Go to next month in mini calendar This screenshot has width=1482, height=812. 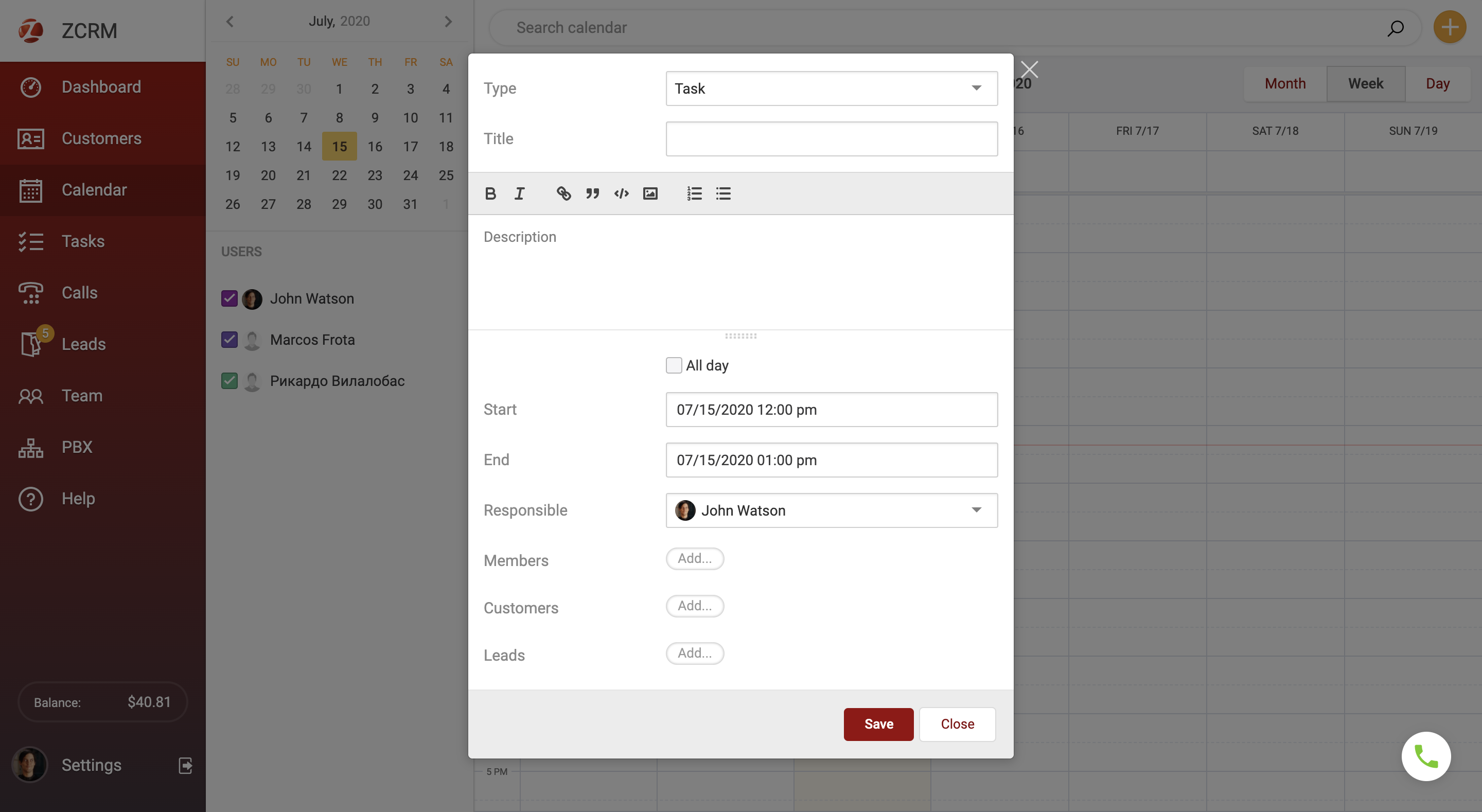[448, 21]
